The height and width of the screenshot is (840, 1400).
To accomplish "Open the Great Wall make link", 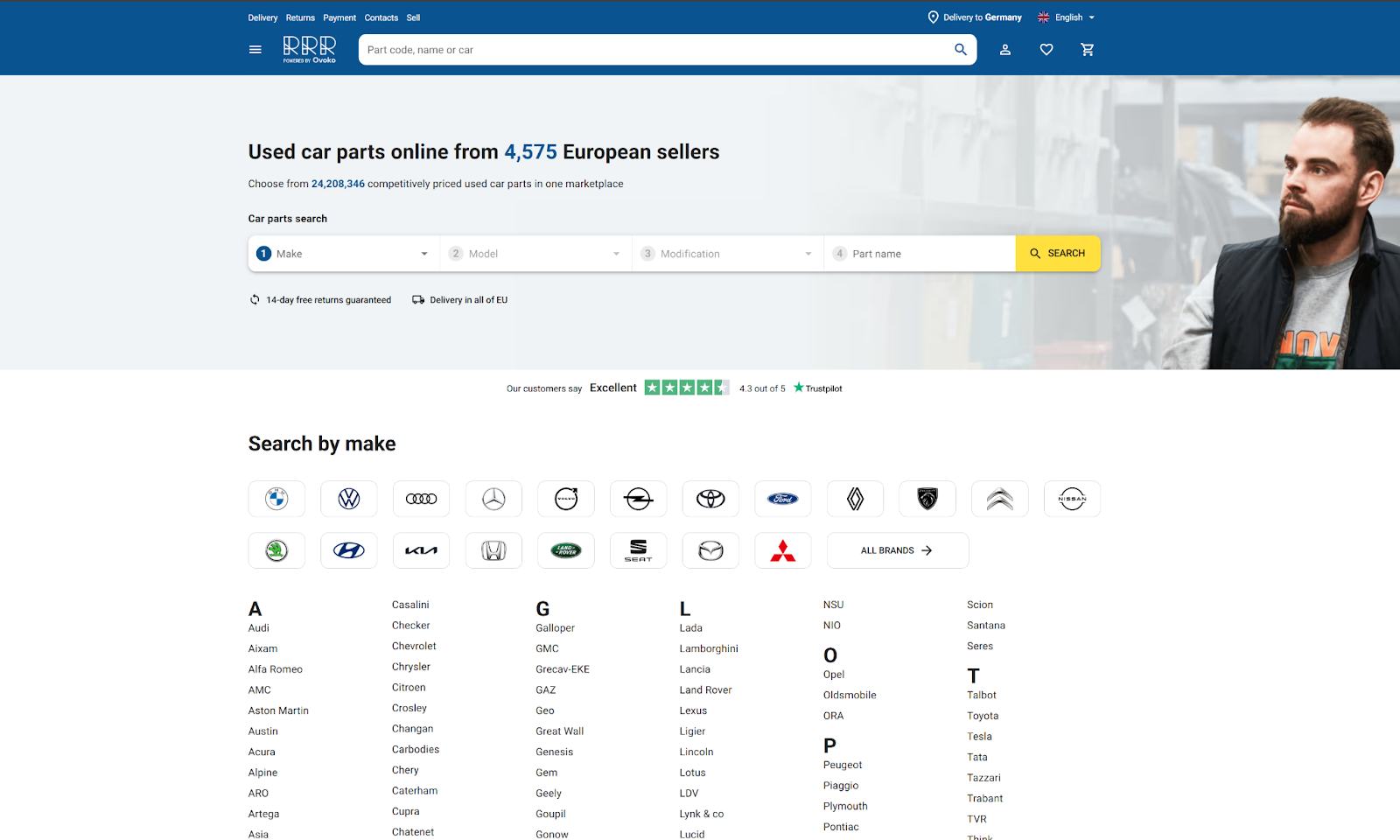I will [x=560, y=731].
